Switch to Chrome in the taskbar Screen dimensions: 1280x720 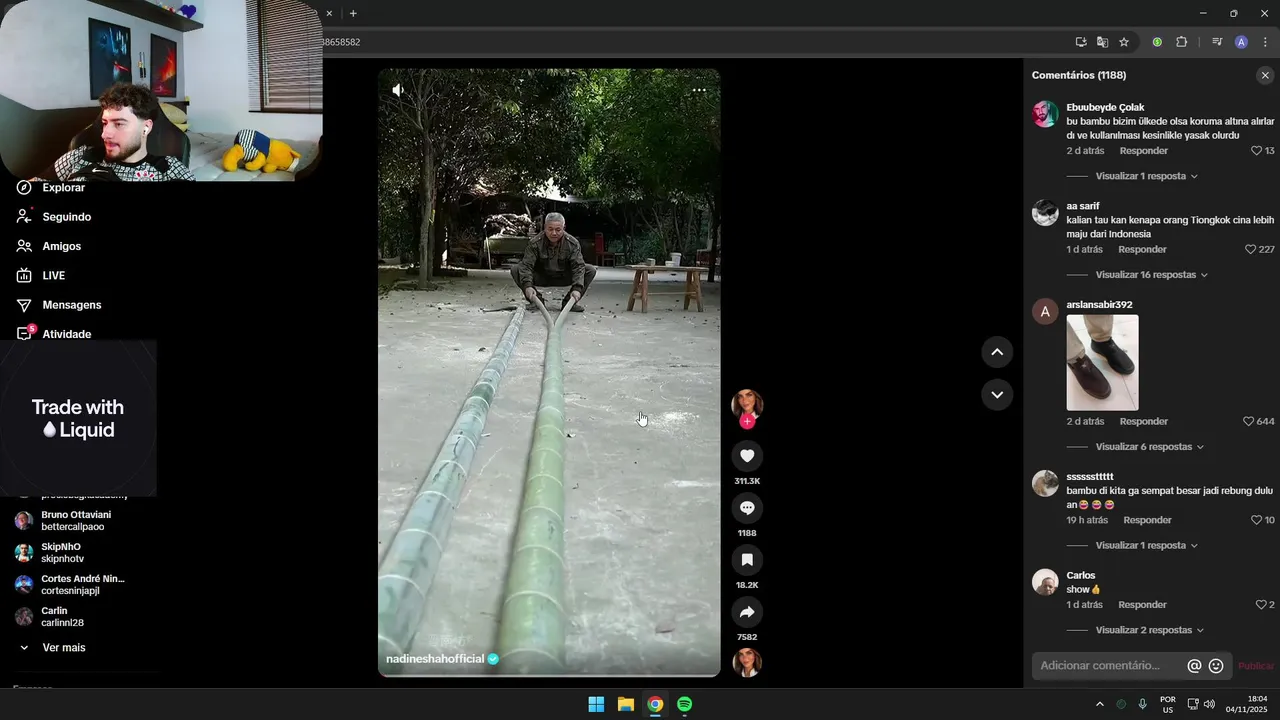655,704
